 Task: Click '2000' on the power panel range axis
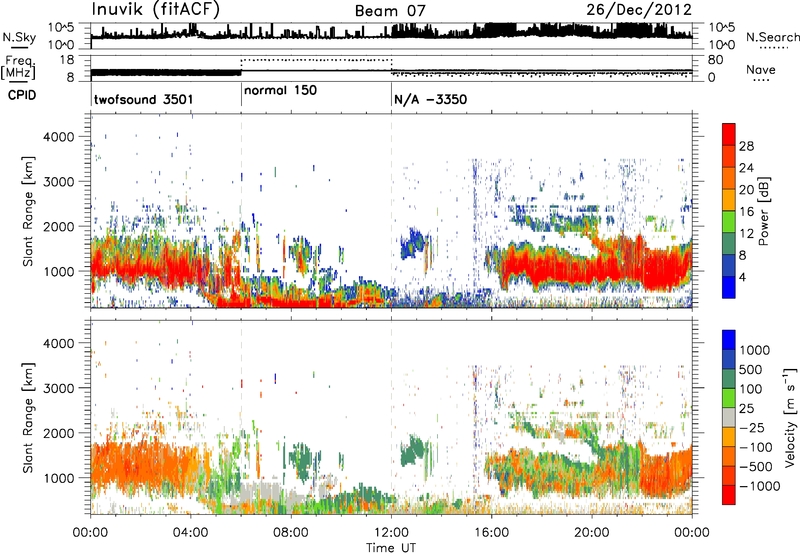(x=58, y=226)
